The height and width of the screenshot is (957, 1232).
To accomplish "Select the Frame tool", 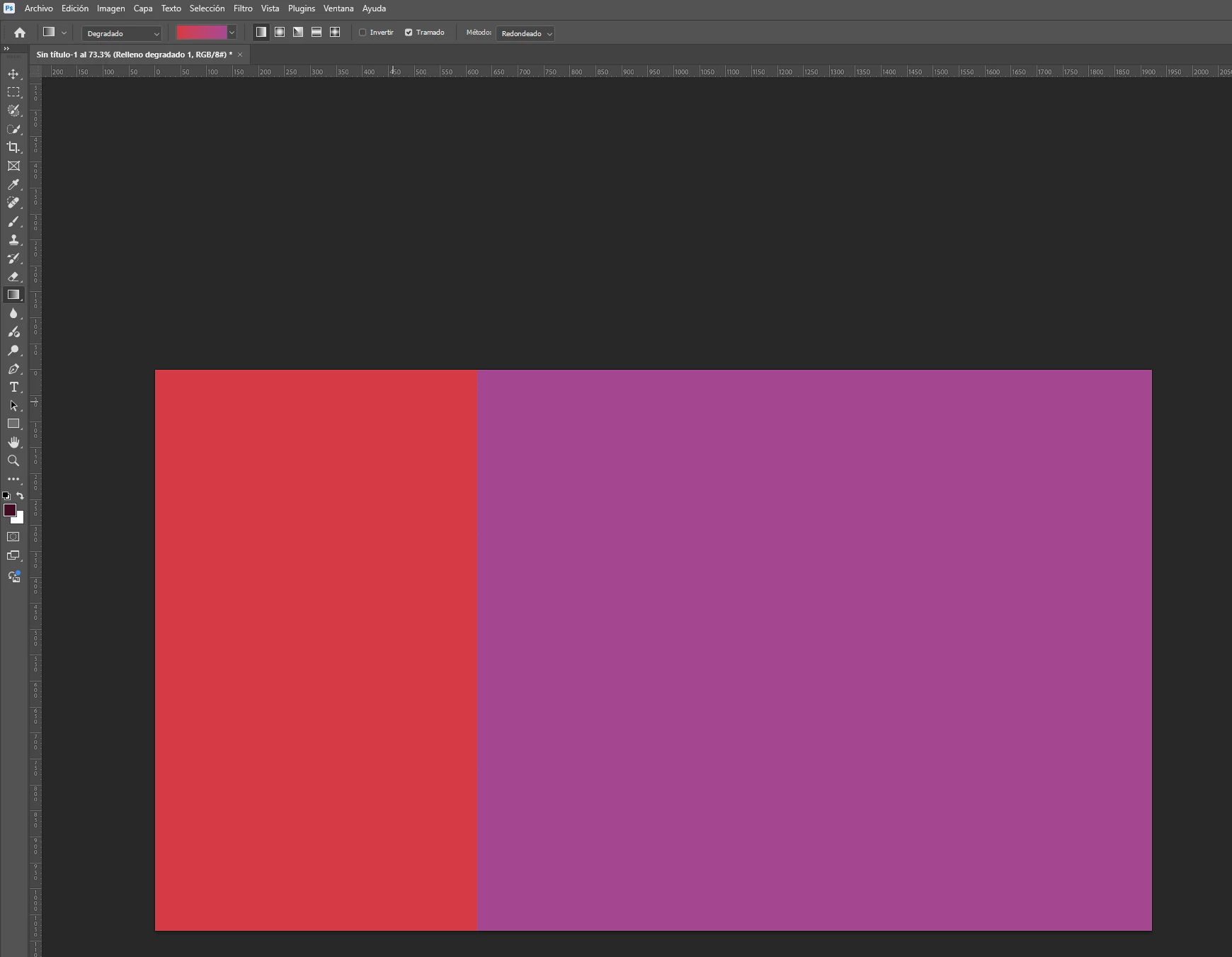I will coord(13,166).
